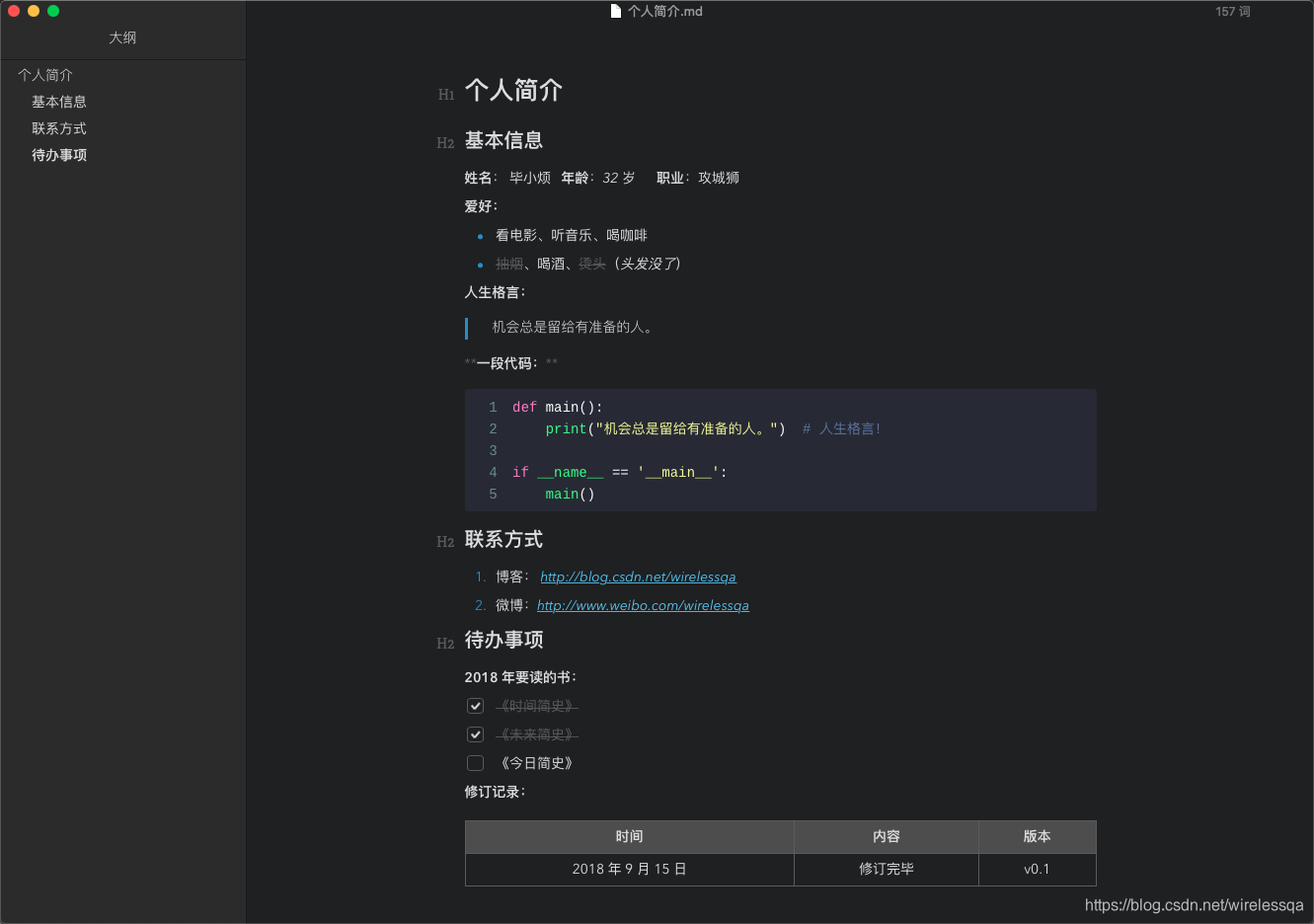The image size is (1314, 924).
Task: Select 待办事项 in the outline sidebar
Action: click(57, 154)
